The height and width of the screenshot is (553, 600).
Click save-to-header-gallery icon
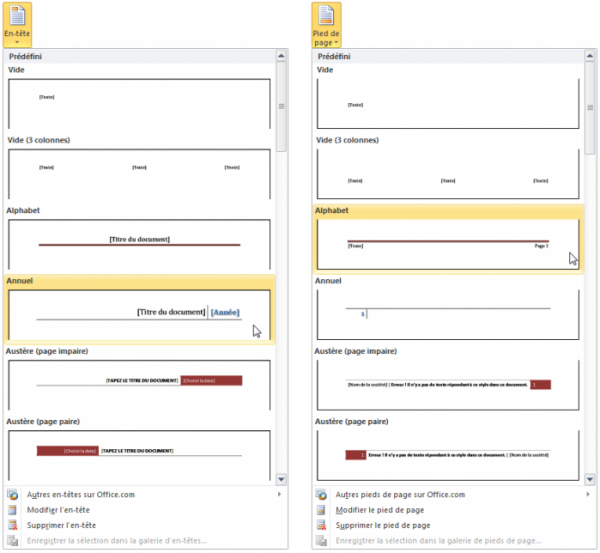tap(13, 540)
